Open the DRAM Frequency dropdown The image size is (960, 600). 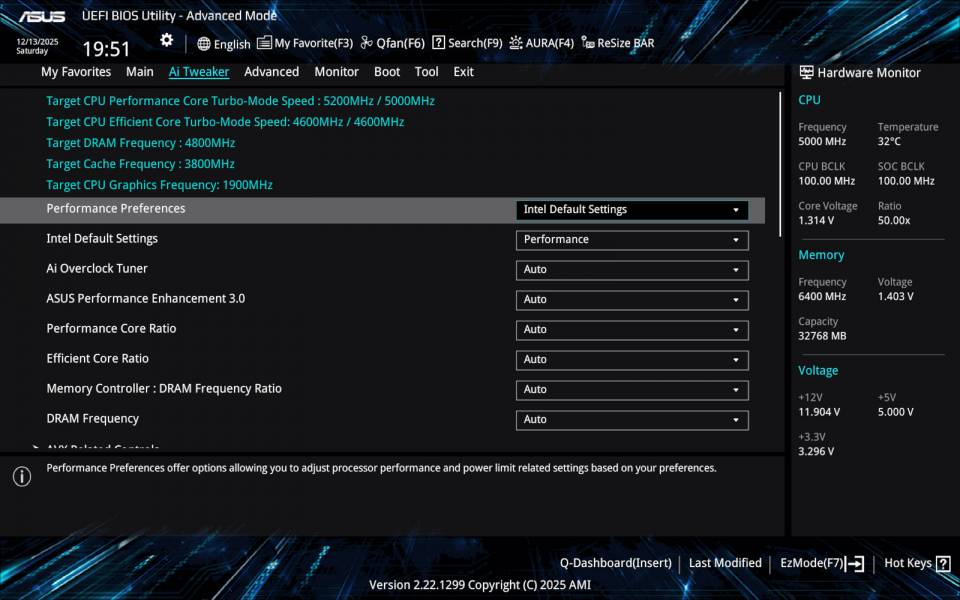631,420
